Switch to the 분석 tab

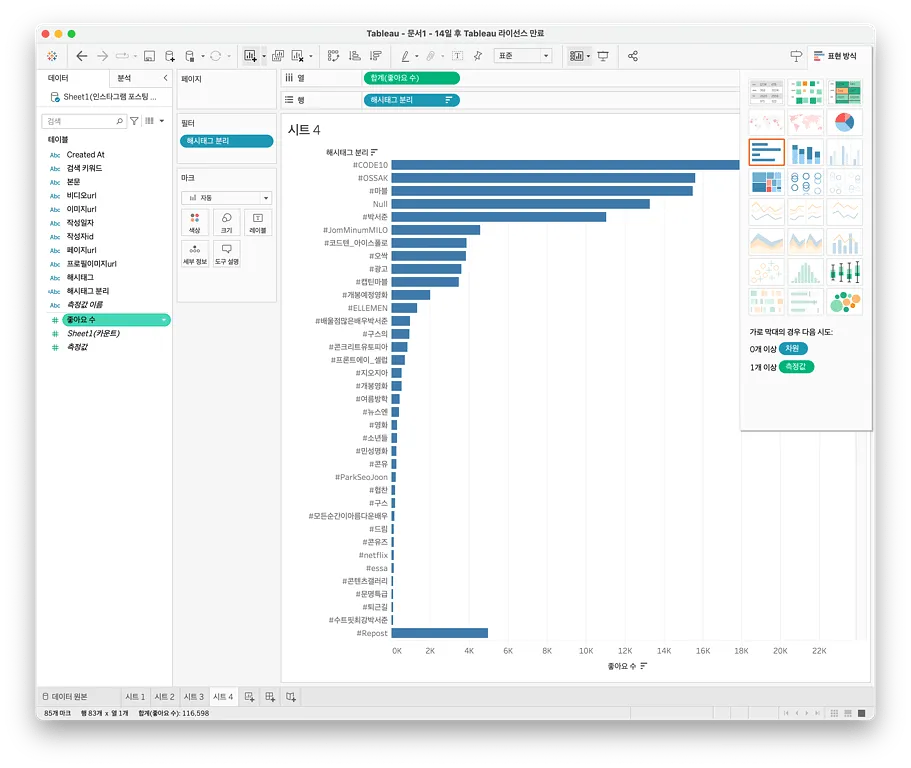[x=124, y=77]
